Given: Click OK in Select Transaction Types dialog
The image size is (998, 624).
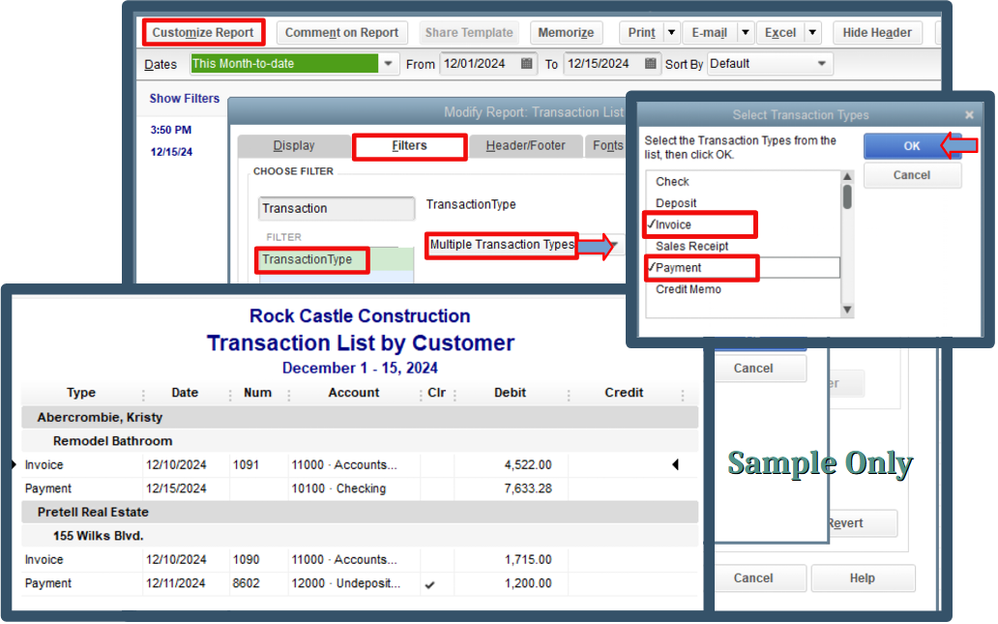Looking at the screenshot, I should pyautogui.click(x=911, y=146).
